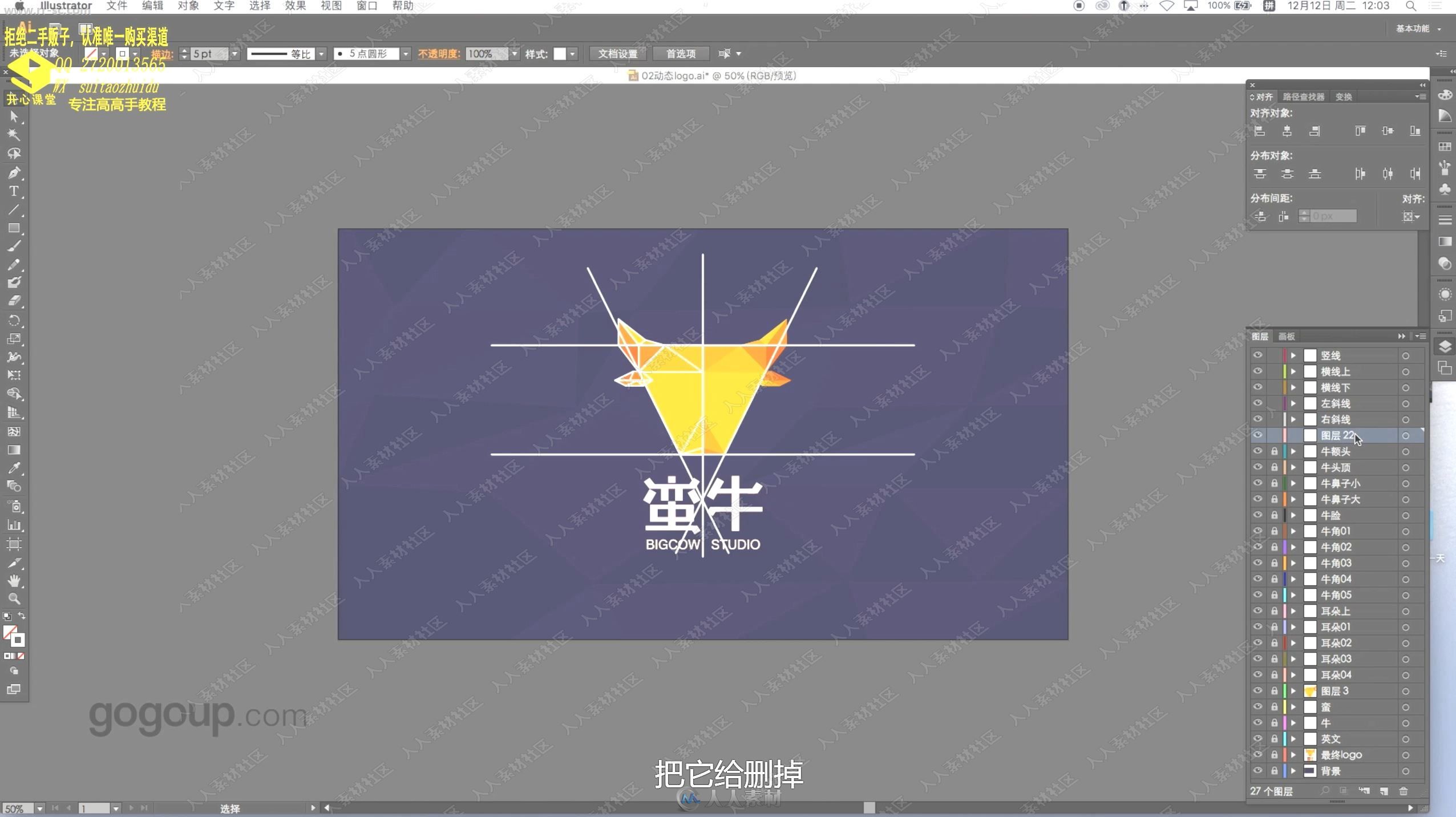
Task: Toggle visibility of 牛頭 layer
Action: [x=1258, y=467]
